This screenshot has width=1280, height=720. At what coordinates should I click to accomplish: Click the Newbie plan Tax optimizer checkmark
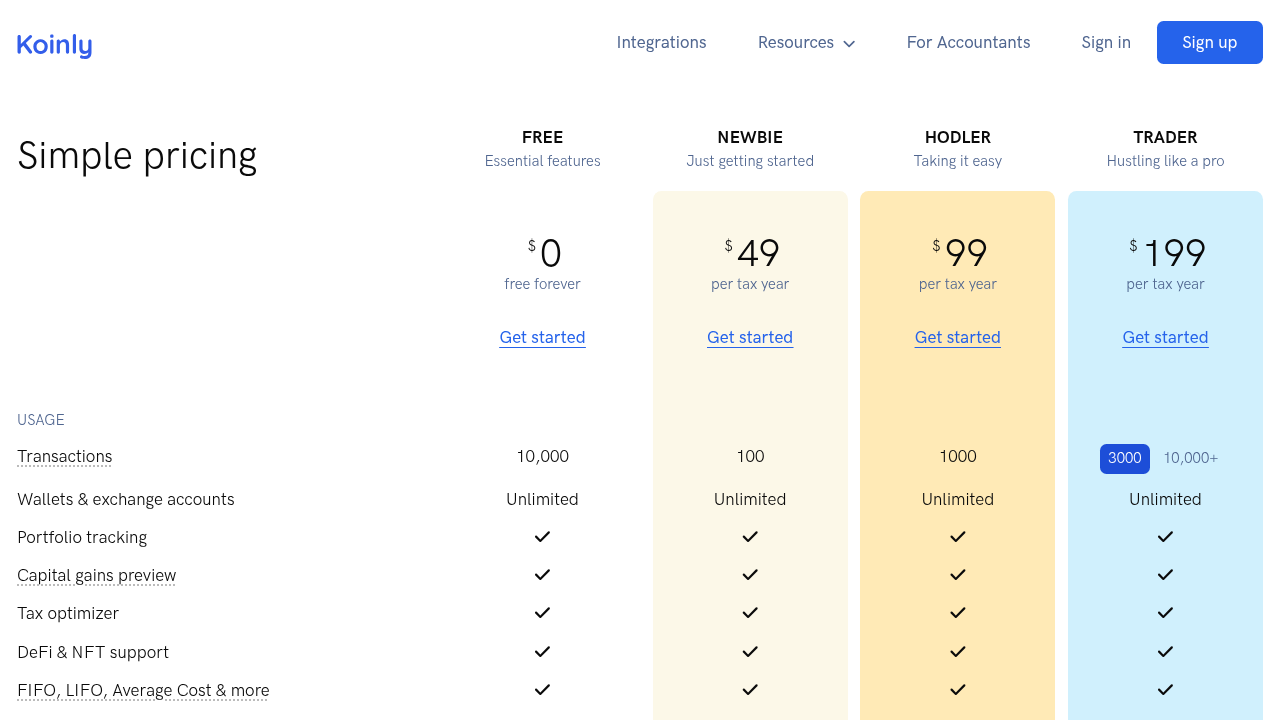pyautogui.click(x=750, y=613)
